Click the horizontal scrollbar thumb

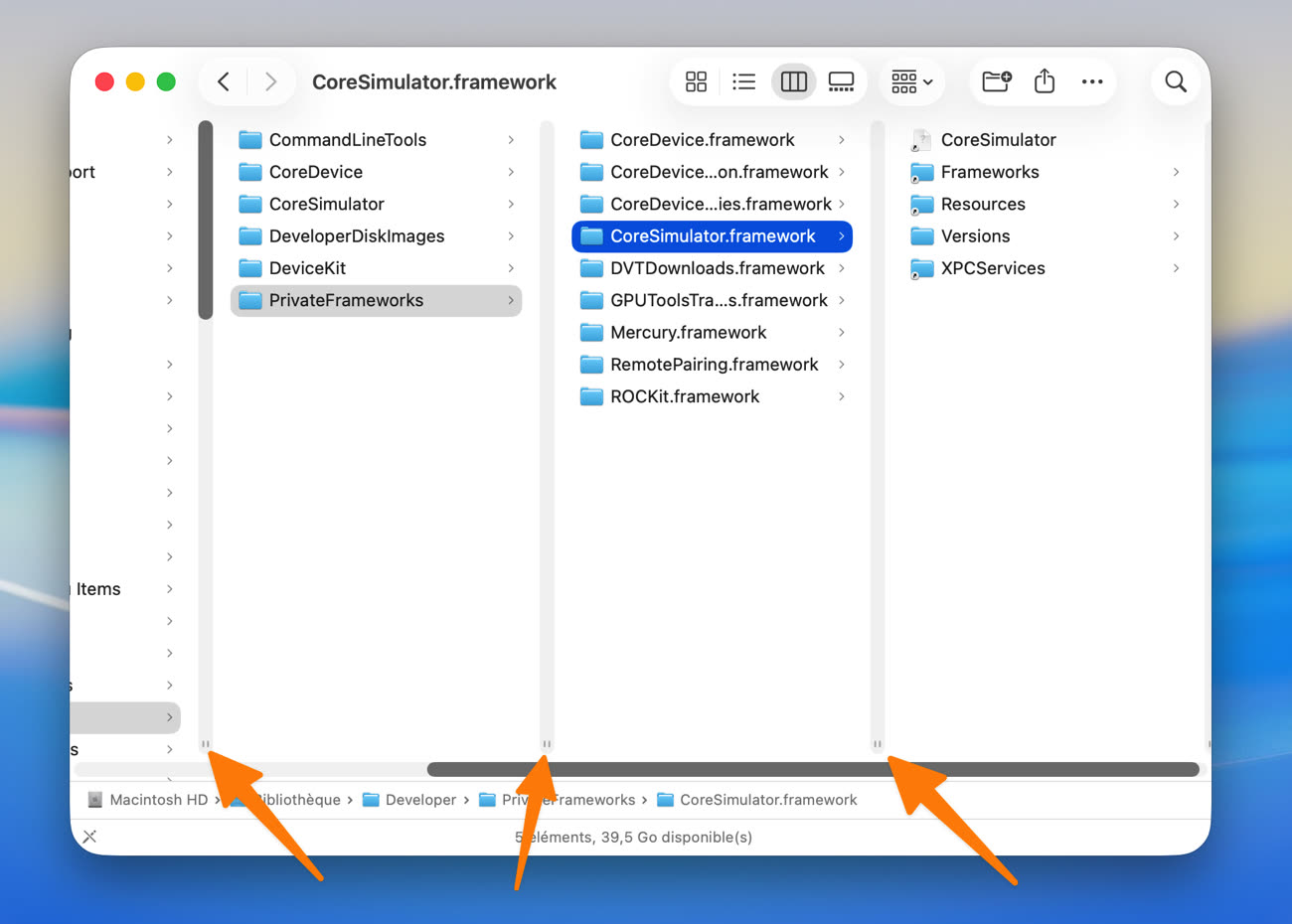[x=812, y=769]
